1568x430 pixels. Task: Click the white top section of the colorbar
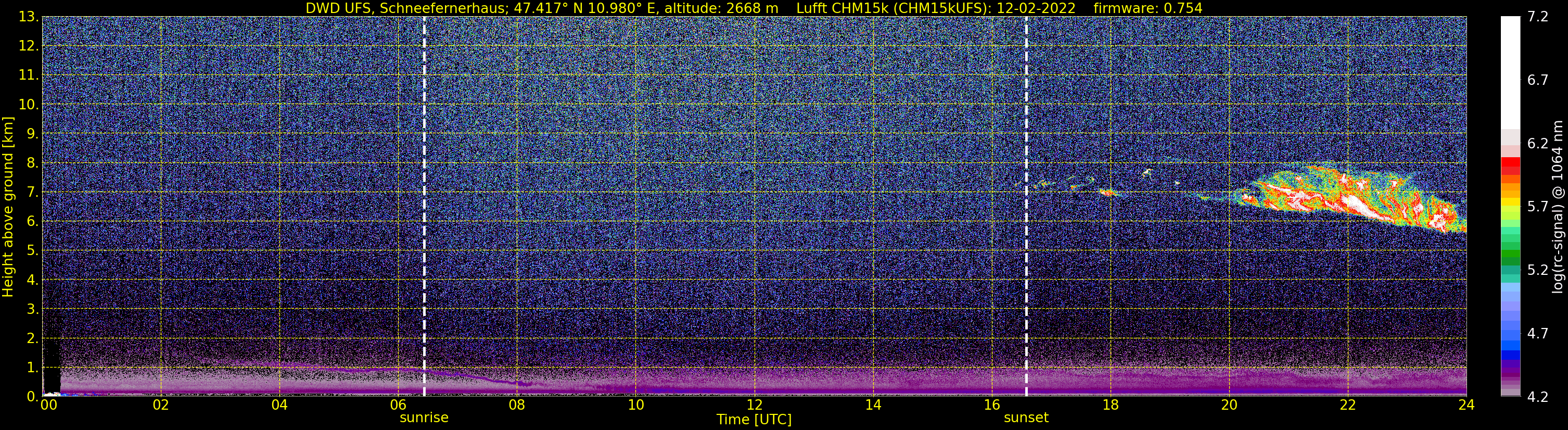pos(1510,73)
